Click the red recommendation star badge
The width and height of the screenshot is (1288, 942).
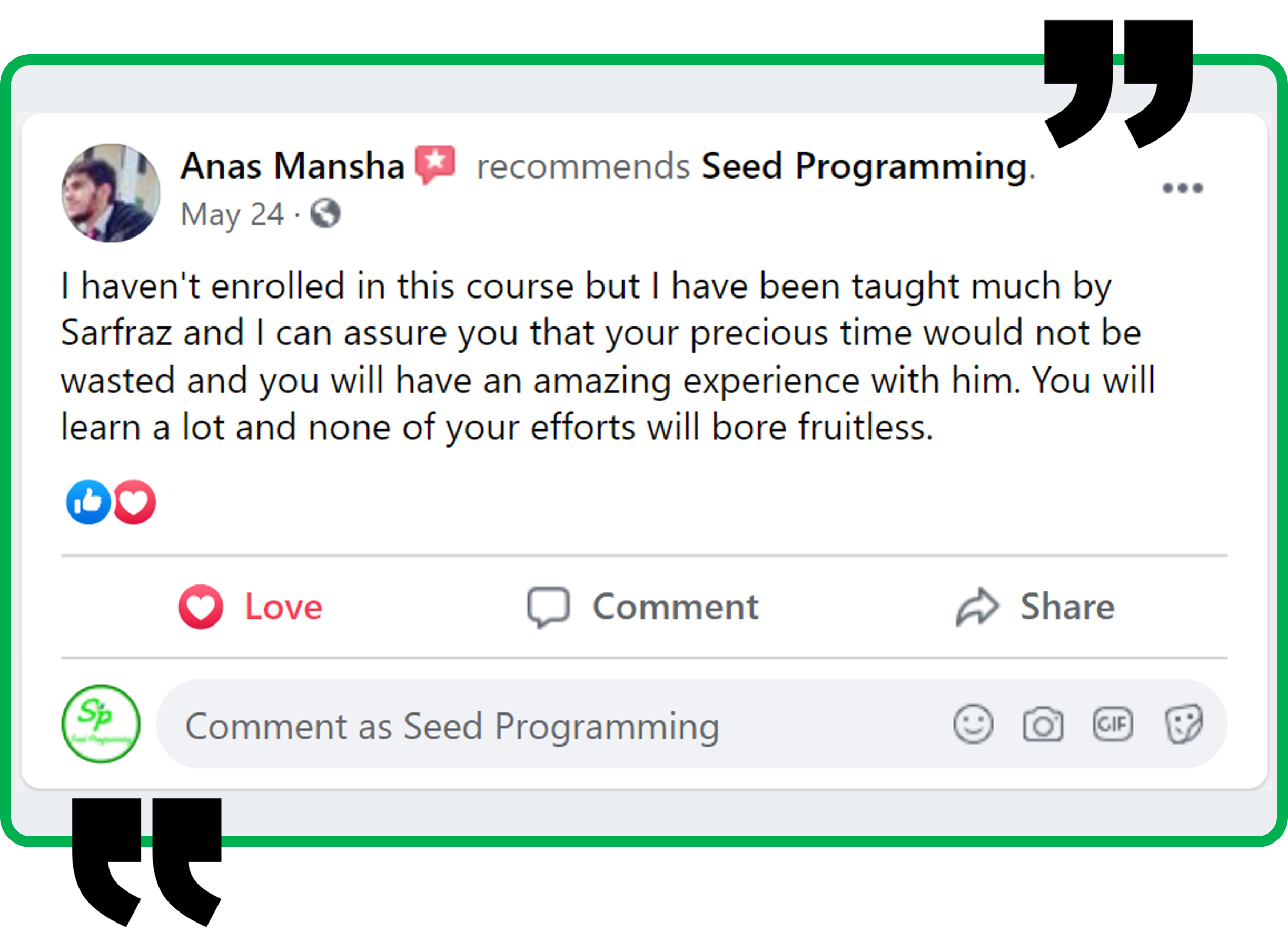[x=435, y=164]
